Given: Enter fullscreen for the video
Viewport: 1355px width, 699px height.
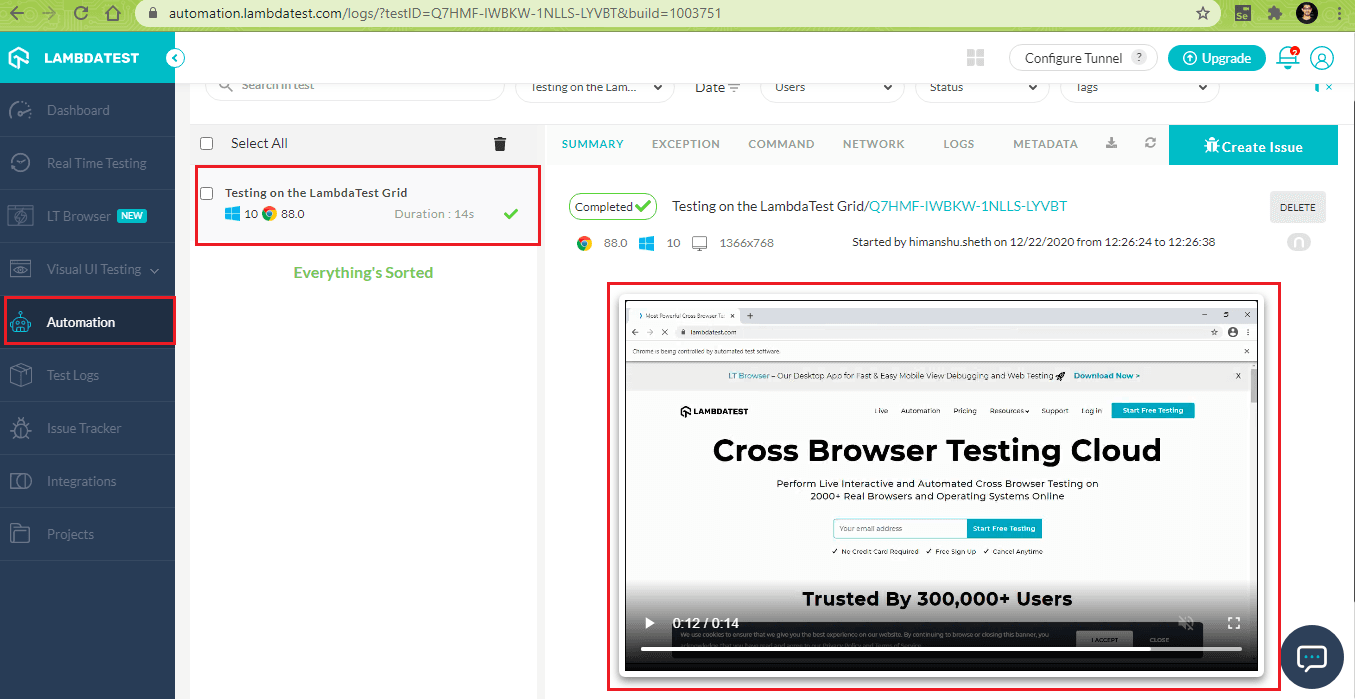Looking at the screenshot, I should [x=1234, y=623].
